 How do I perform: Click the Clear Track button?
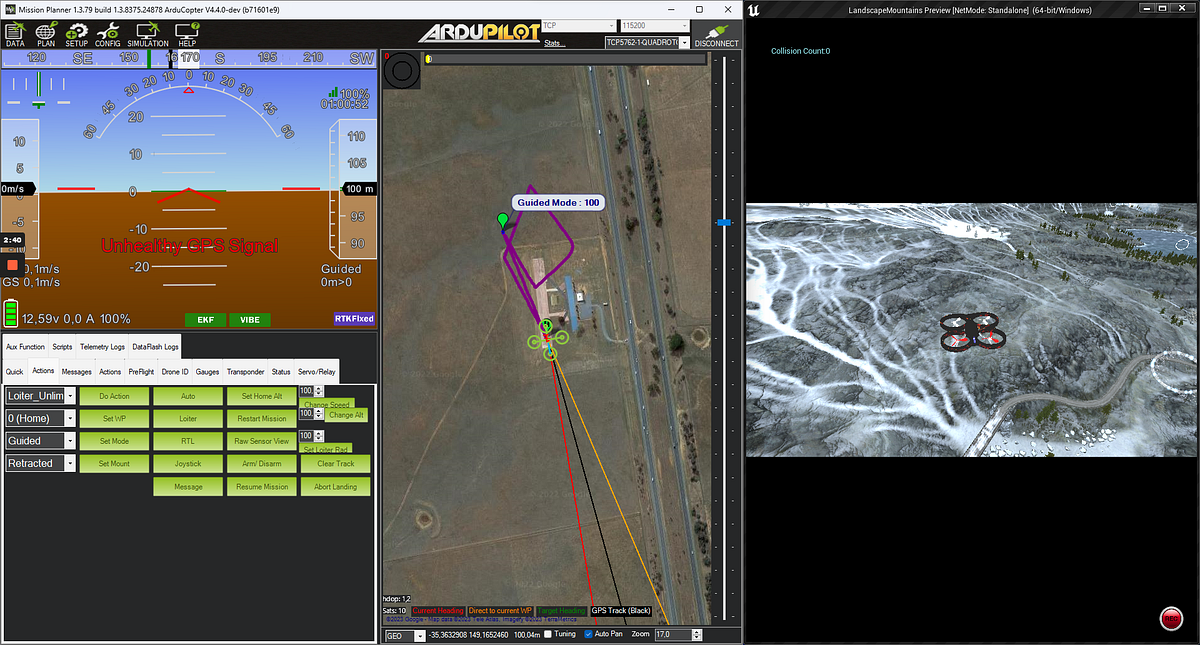coord(335,462)
